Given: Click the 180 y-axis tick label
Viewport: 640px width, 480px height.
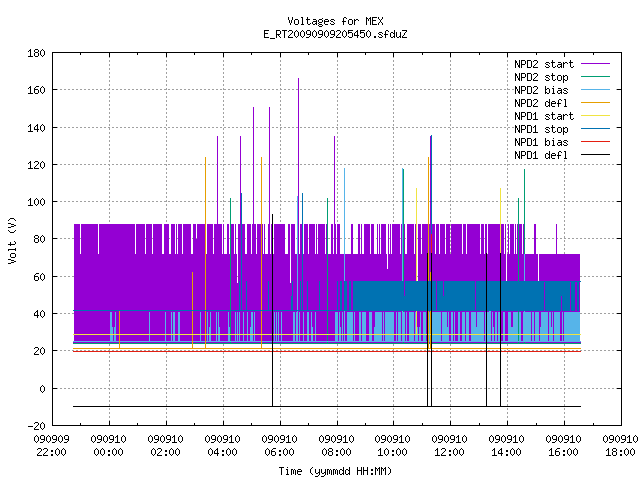Looking at the screenshot, I should (x=36, y=53).
